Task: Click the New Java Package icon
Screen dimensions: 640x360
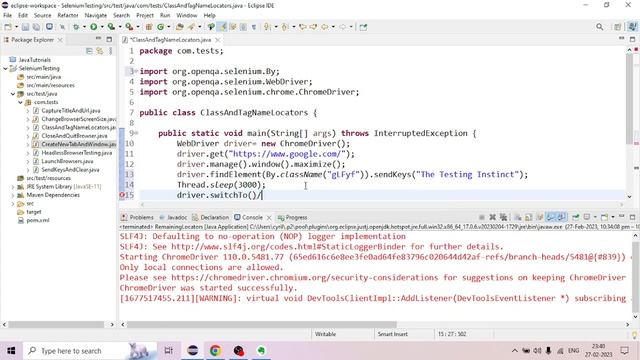Action: (149, 27)
